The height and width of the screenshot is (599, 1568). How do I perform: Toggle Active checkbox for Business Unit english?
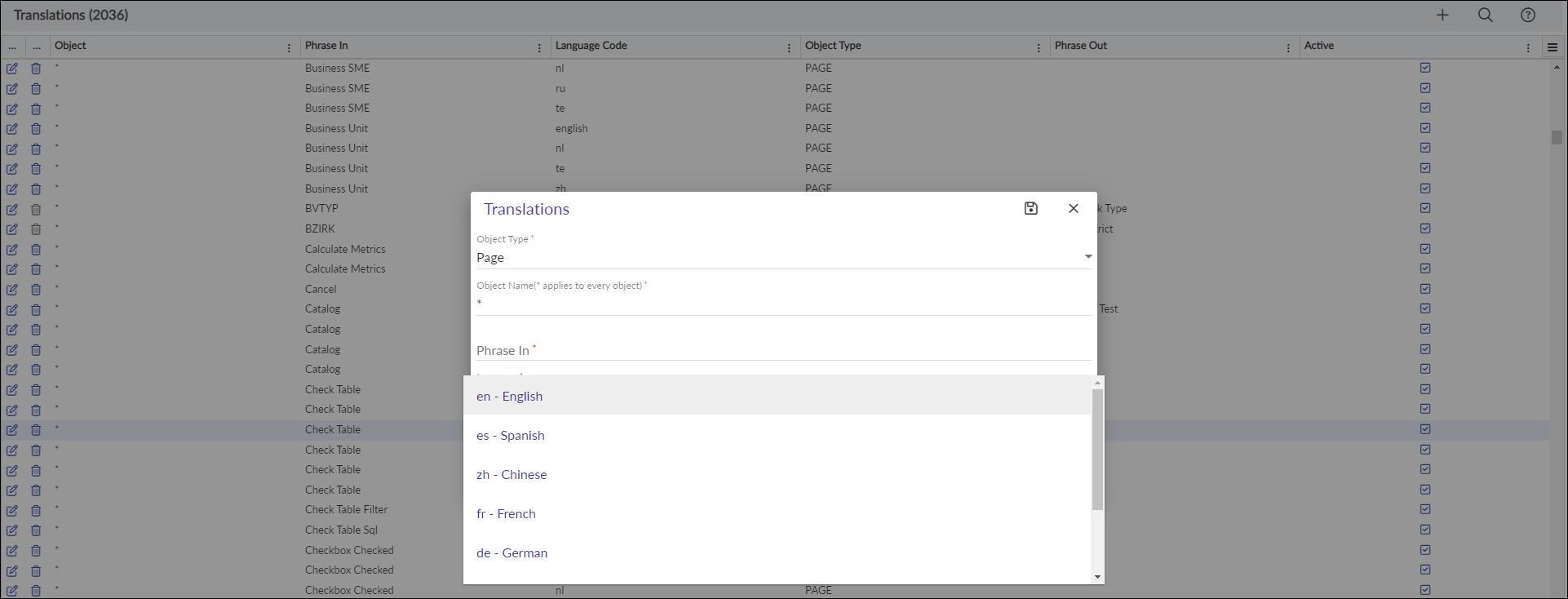(1425, 128)
